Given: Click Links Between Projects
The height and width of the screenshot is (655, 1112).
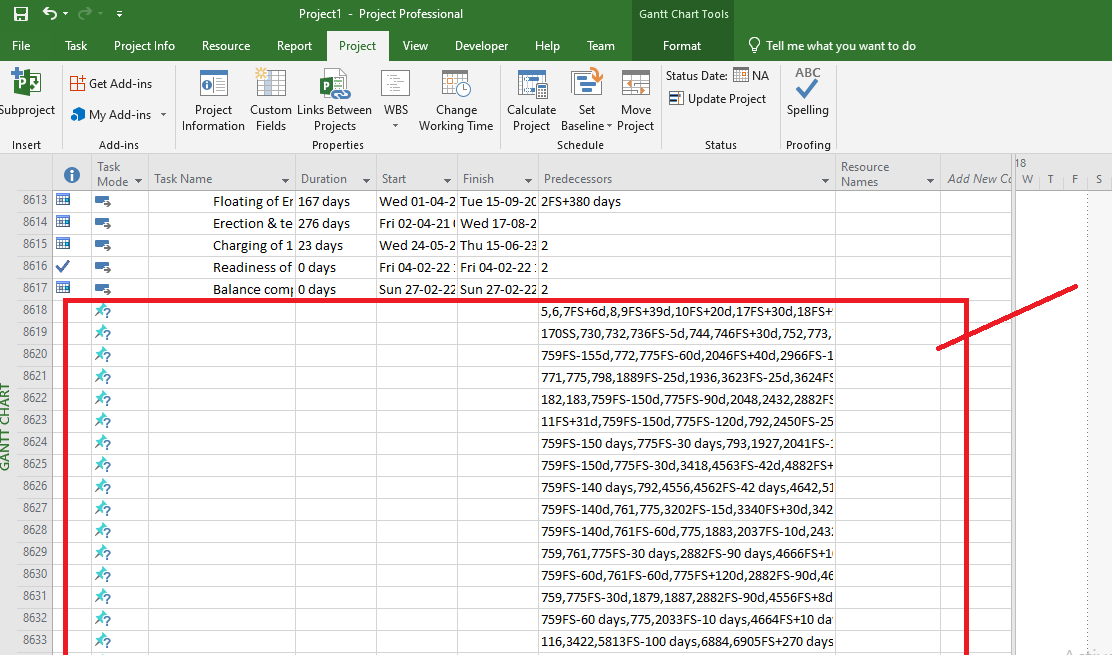Looking at the screenshot, I should (x=334, y=99).
